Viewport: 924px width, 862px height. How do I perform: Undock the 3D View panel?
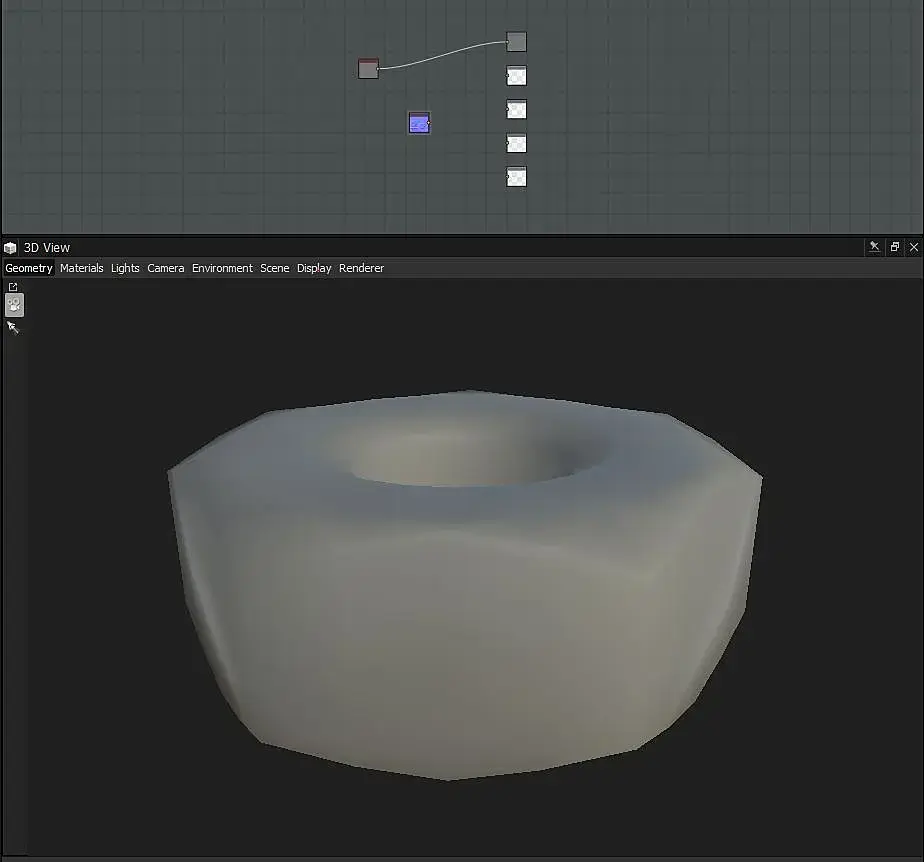click(895, 247)
